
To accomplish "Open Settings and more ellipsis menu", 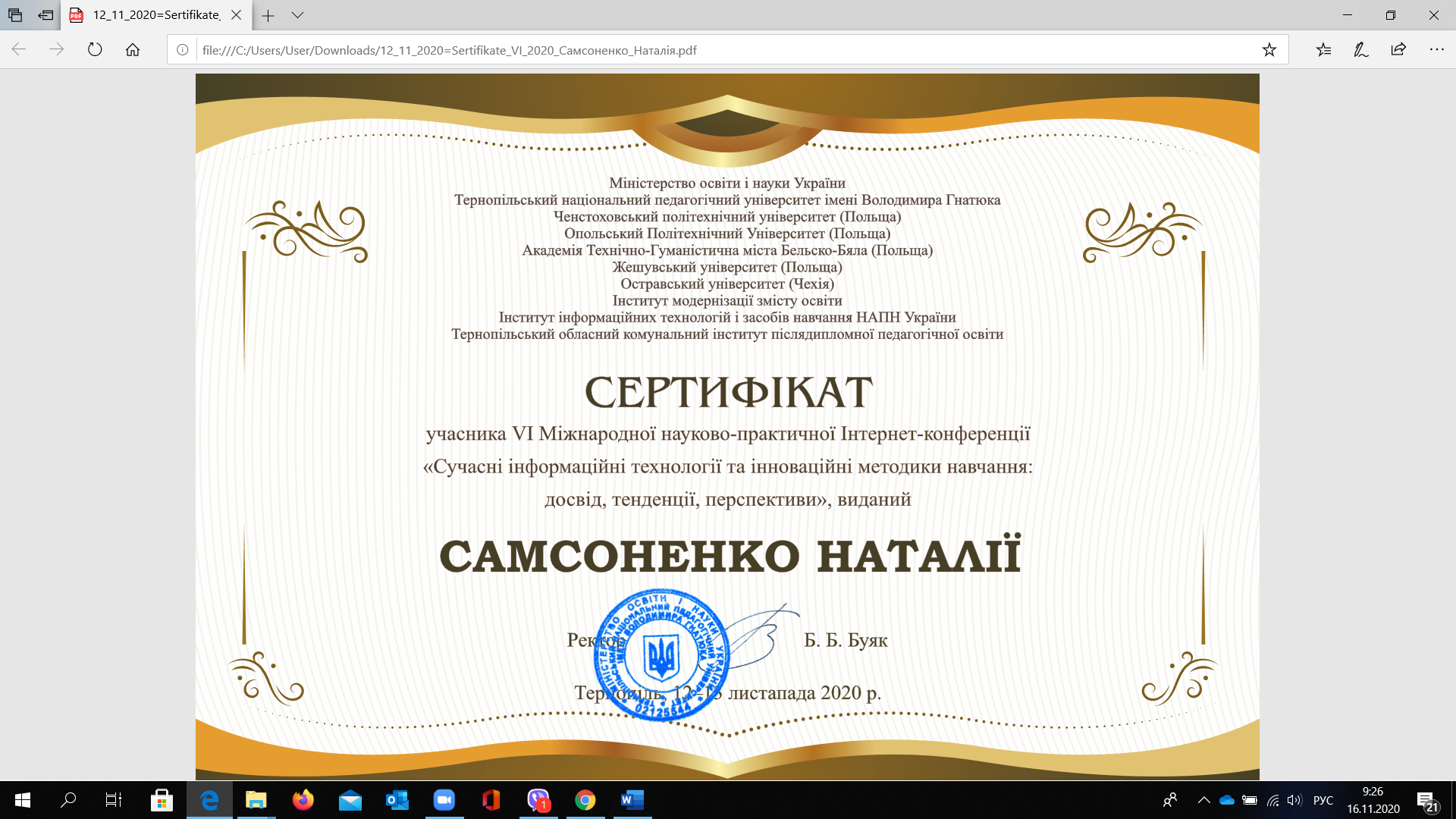I will coord(1436,50).
